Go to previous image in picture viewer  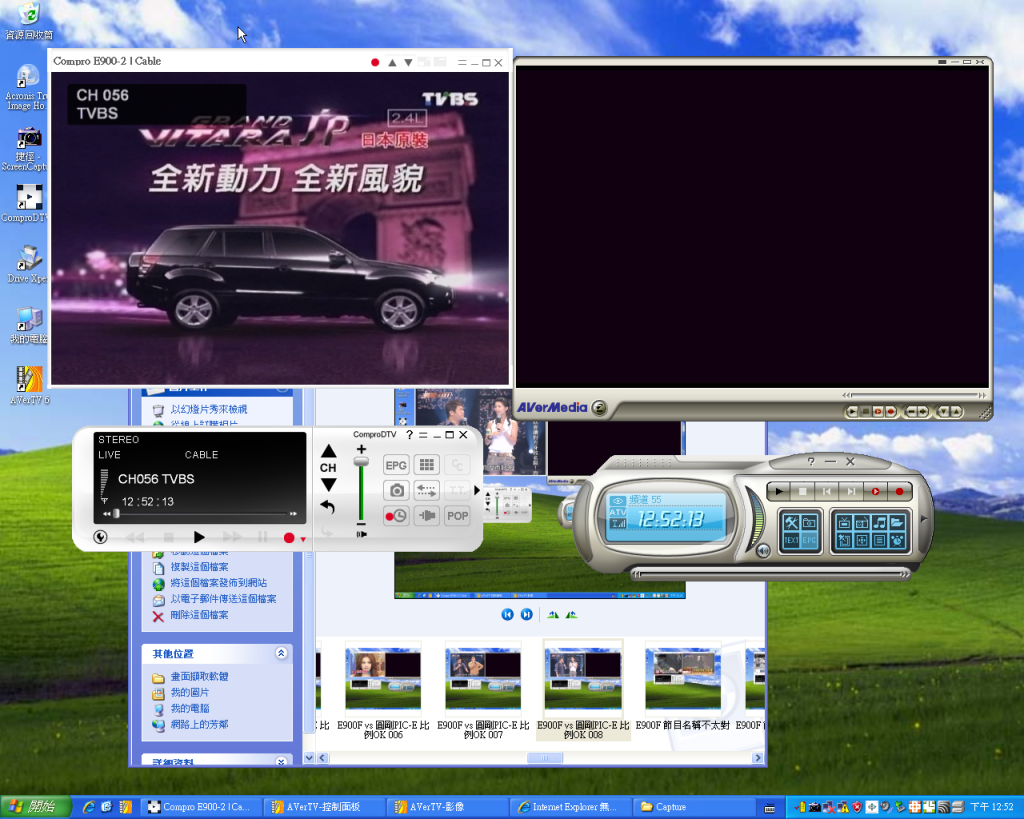[x=507, y=615]
